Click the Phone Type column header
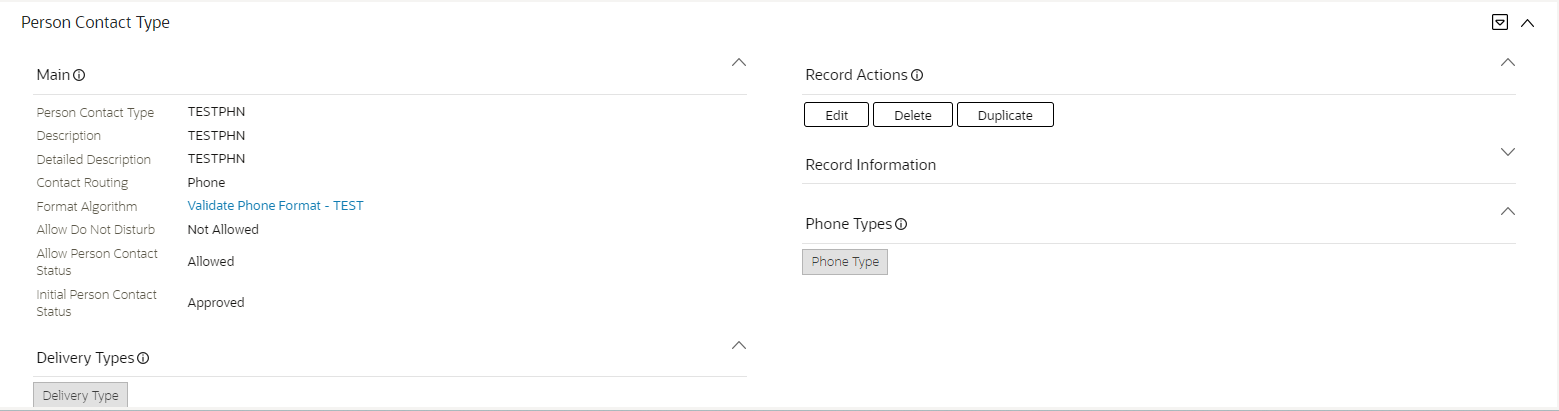1559x411 pixels. point(845,262)
